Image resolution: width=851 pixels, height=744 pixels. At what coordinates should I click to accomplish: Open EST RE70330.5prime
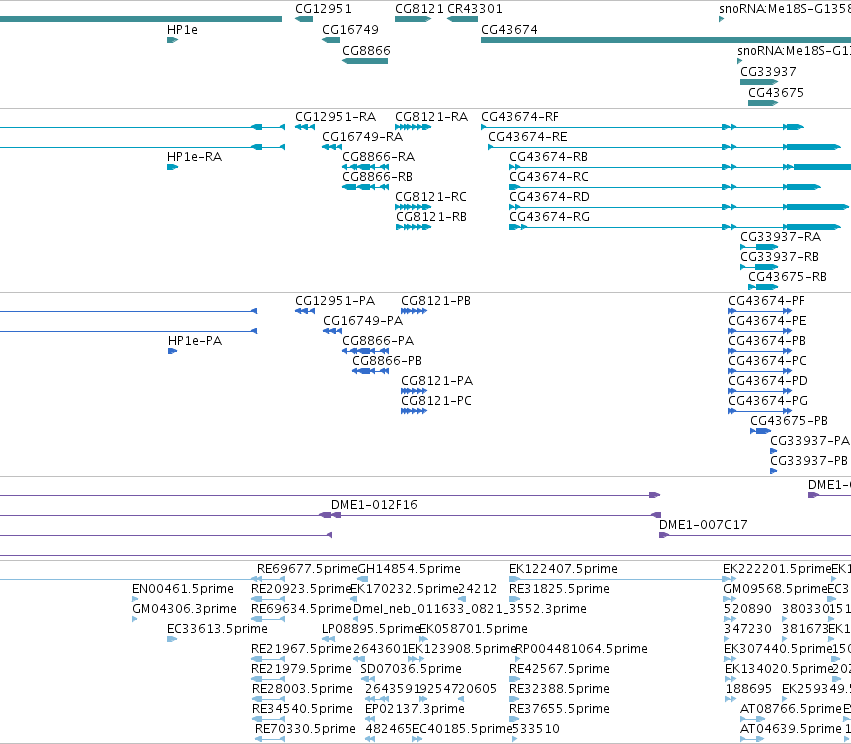coord(305,729)
